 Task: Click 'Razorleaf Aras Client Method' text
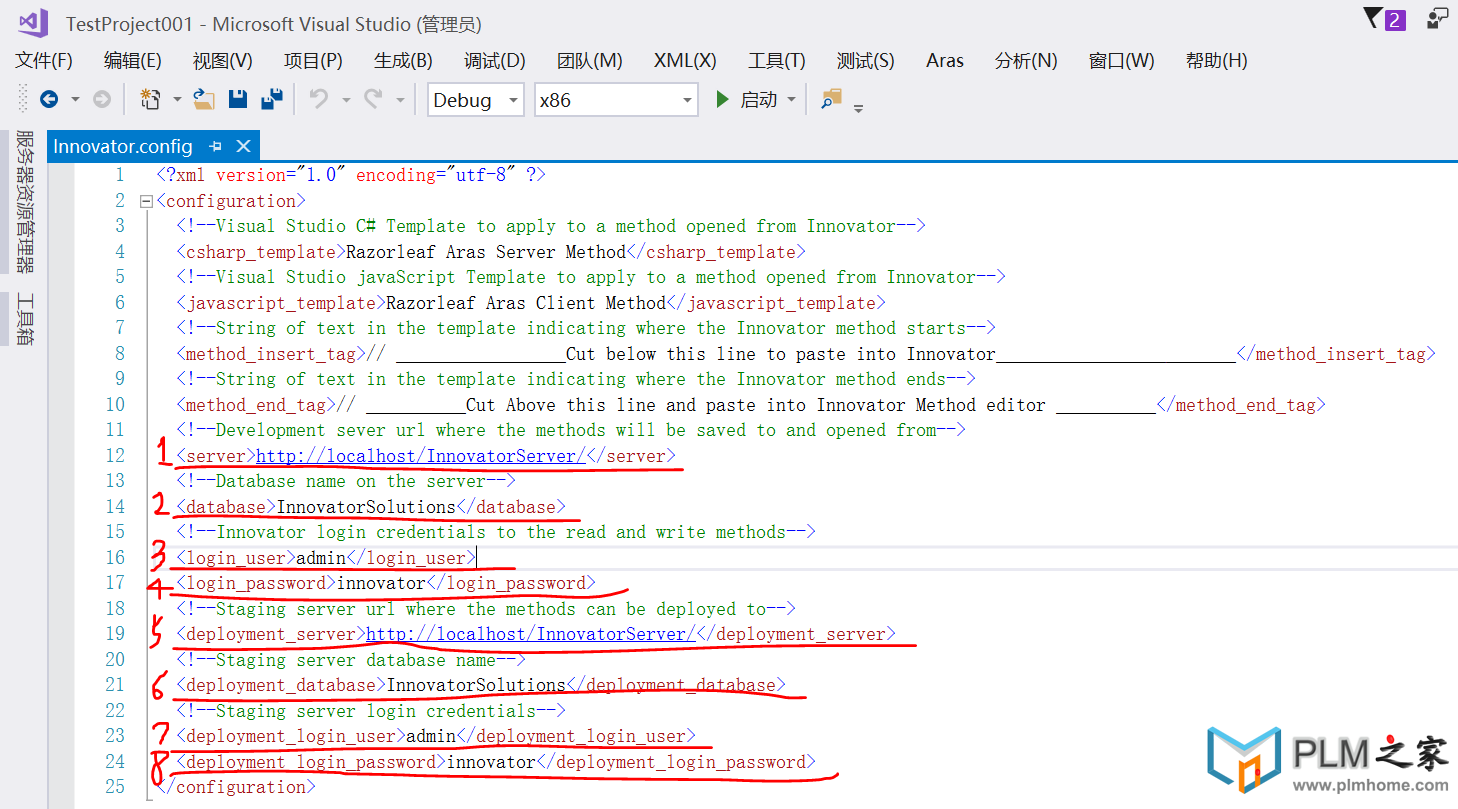[x=526, y=303]
